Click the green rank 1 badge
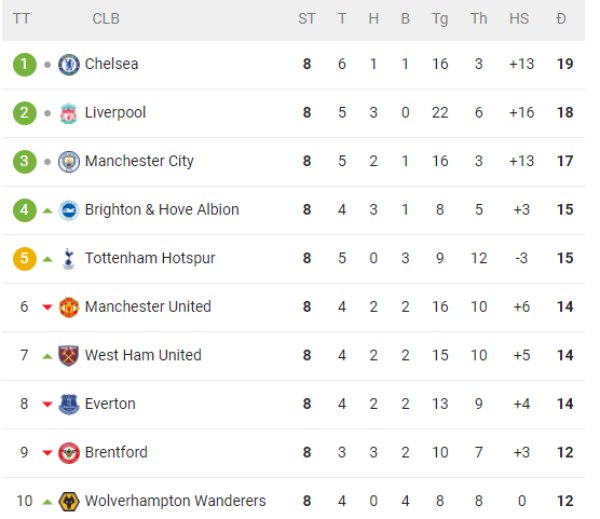The height and width of the screenshot is (519, 600). [24, 64]
